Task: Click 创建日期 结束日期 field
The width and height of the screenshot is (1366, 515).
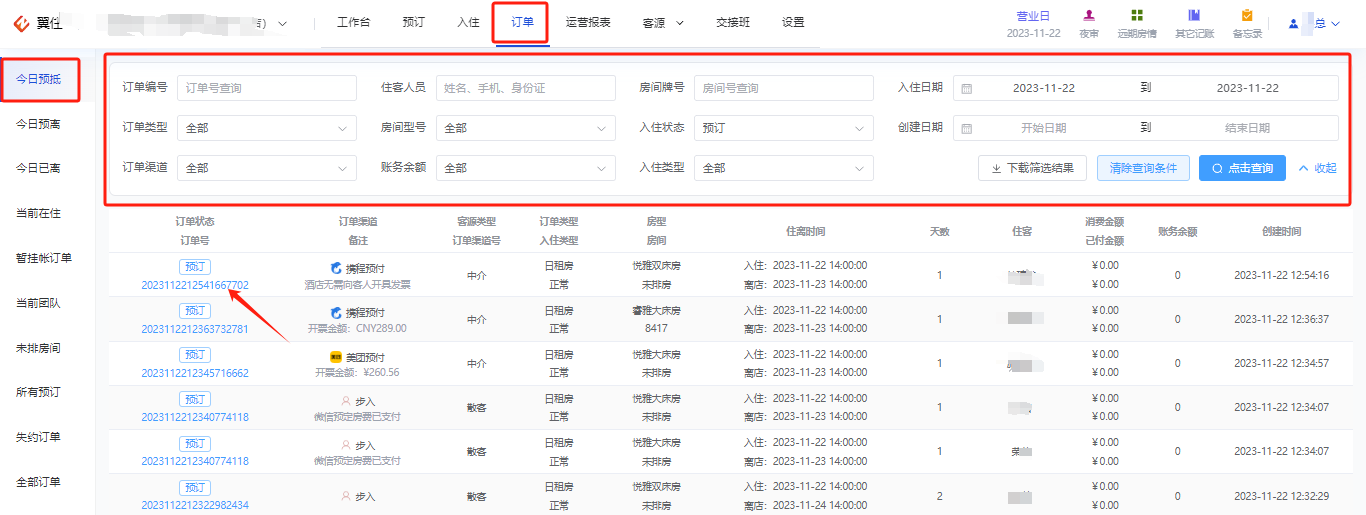Action: click(1247, 128)
